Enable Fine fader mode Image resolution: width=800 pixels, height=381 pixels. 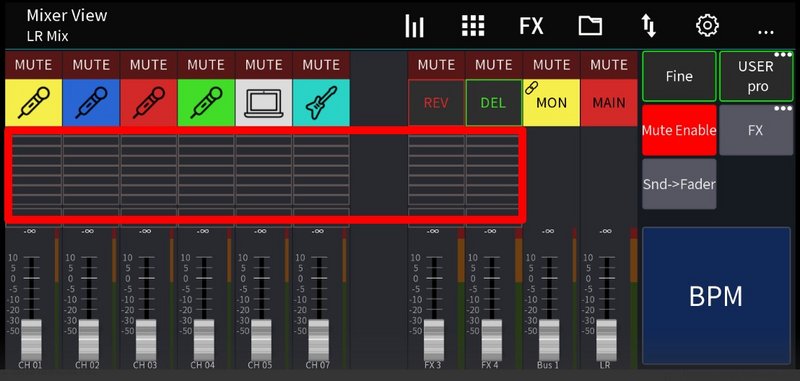pyautogui.click(x=679, y=77)
